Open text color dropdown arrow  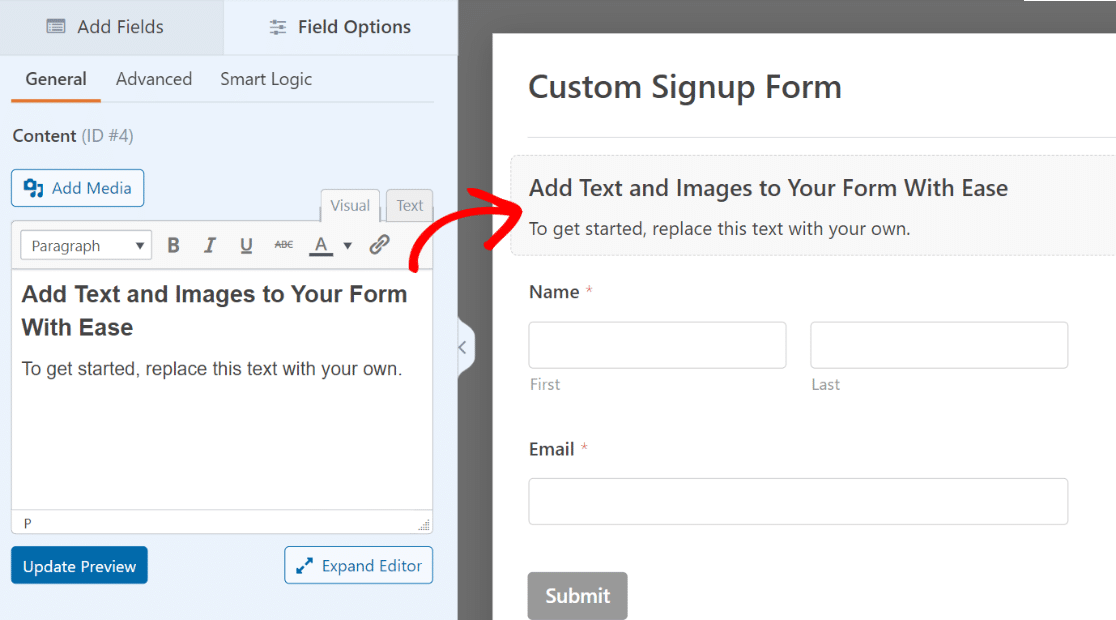pyautogui.click(x=348, y=245)
